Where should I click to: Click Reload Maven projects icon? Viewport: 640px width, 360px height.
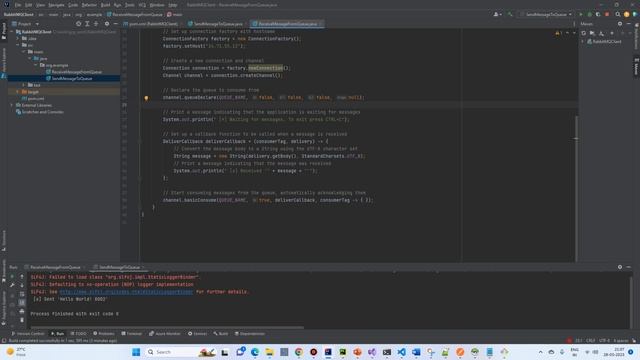coord(583,33)
